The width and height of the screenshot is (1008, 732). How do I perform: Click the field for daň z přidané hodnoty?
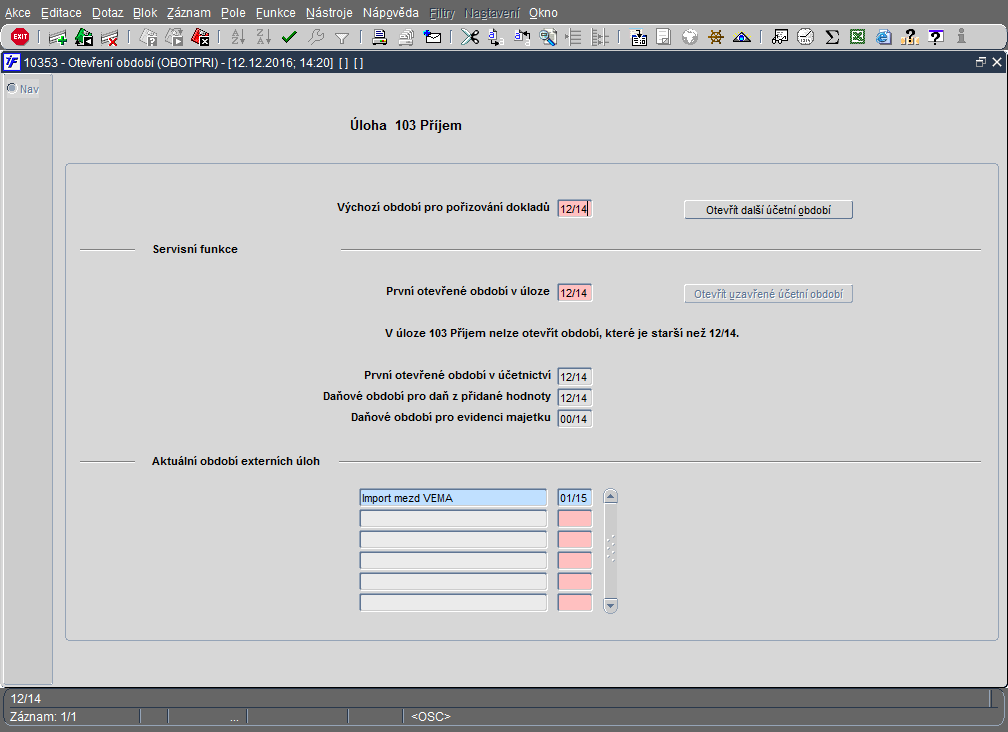pyautogui.click(x=574, y=398)
